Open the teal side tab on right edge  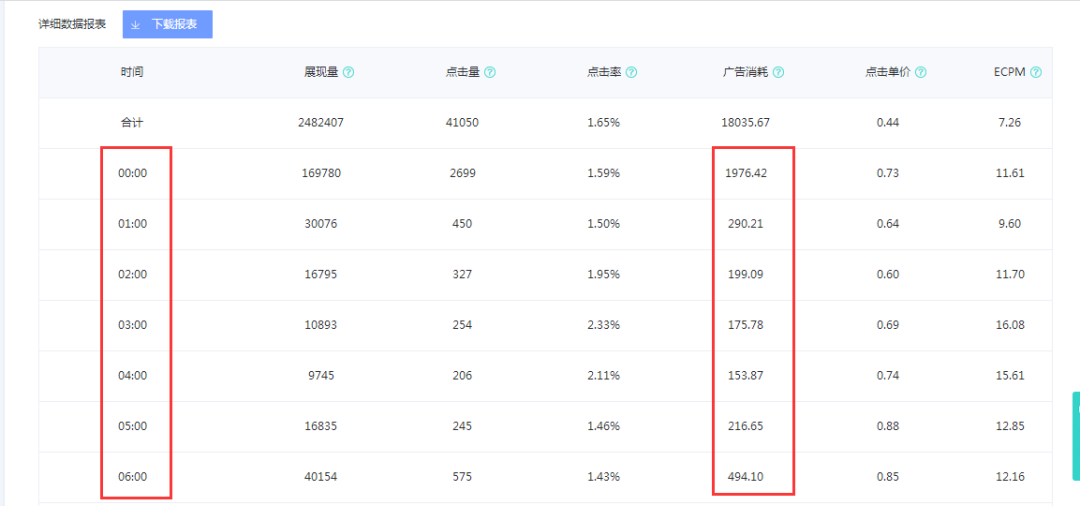[1075, 429]
